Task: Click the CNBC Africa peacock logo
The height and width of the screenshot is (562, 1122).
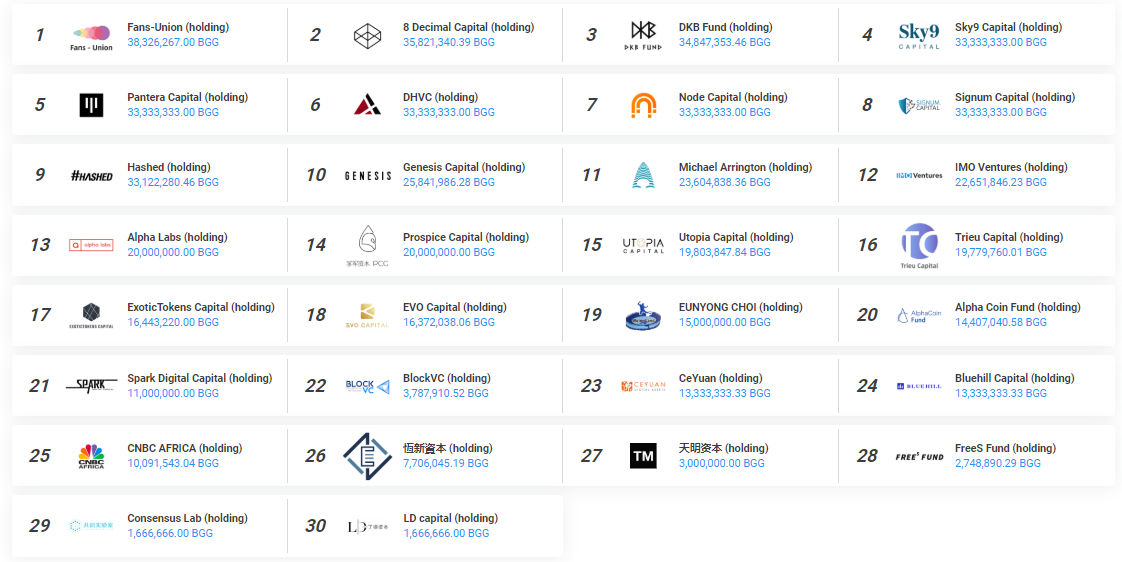Action: click(x=91, y=456)
